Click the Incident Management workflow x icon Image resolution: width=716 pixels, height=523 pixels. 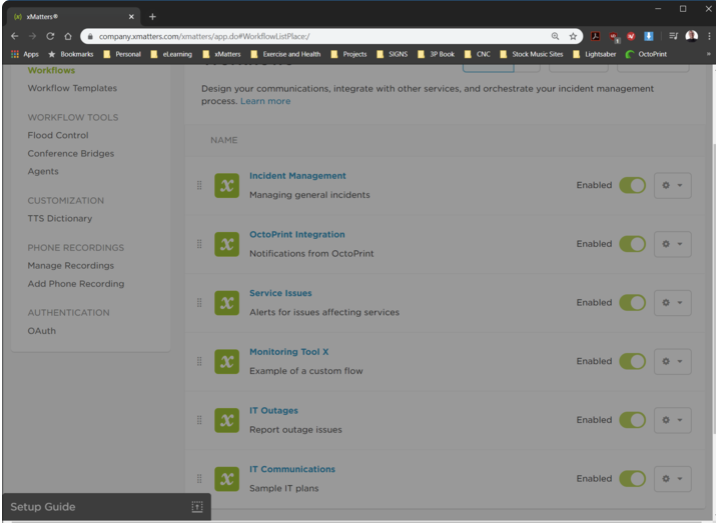pos(227,185)
